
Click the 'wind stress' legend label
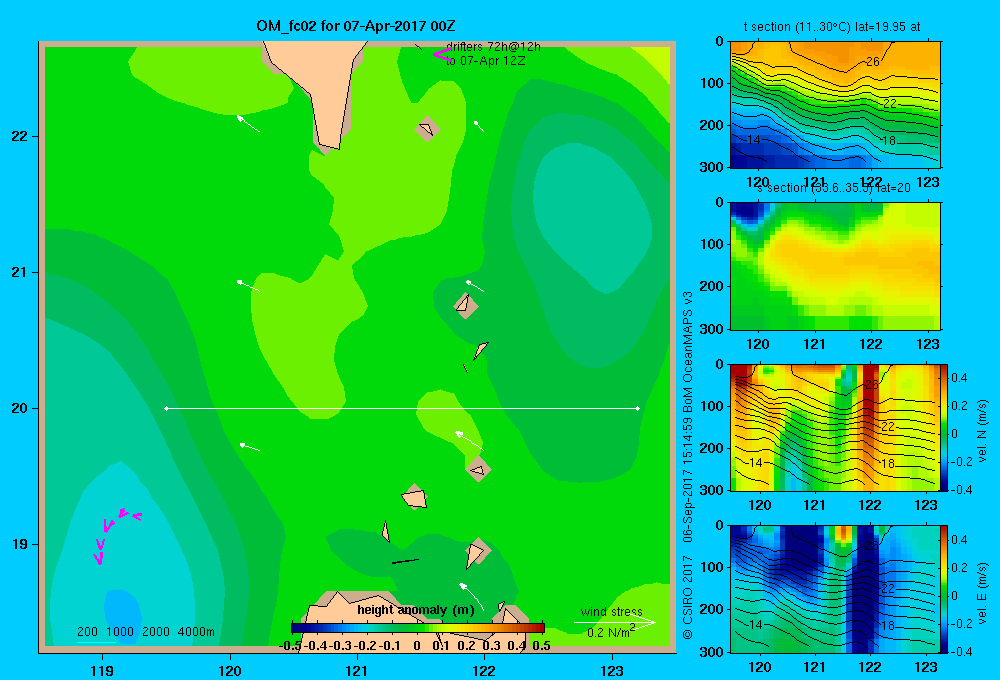click(611, 612)
